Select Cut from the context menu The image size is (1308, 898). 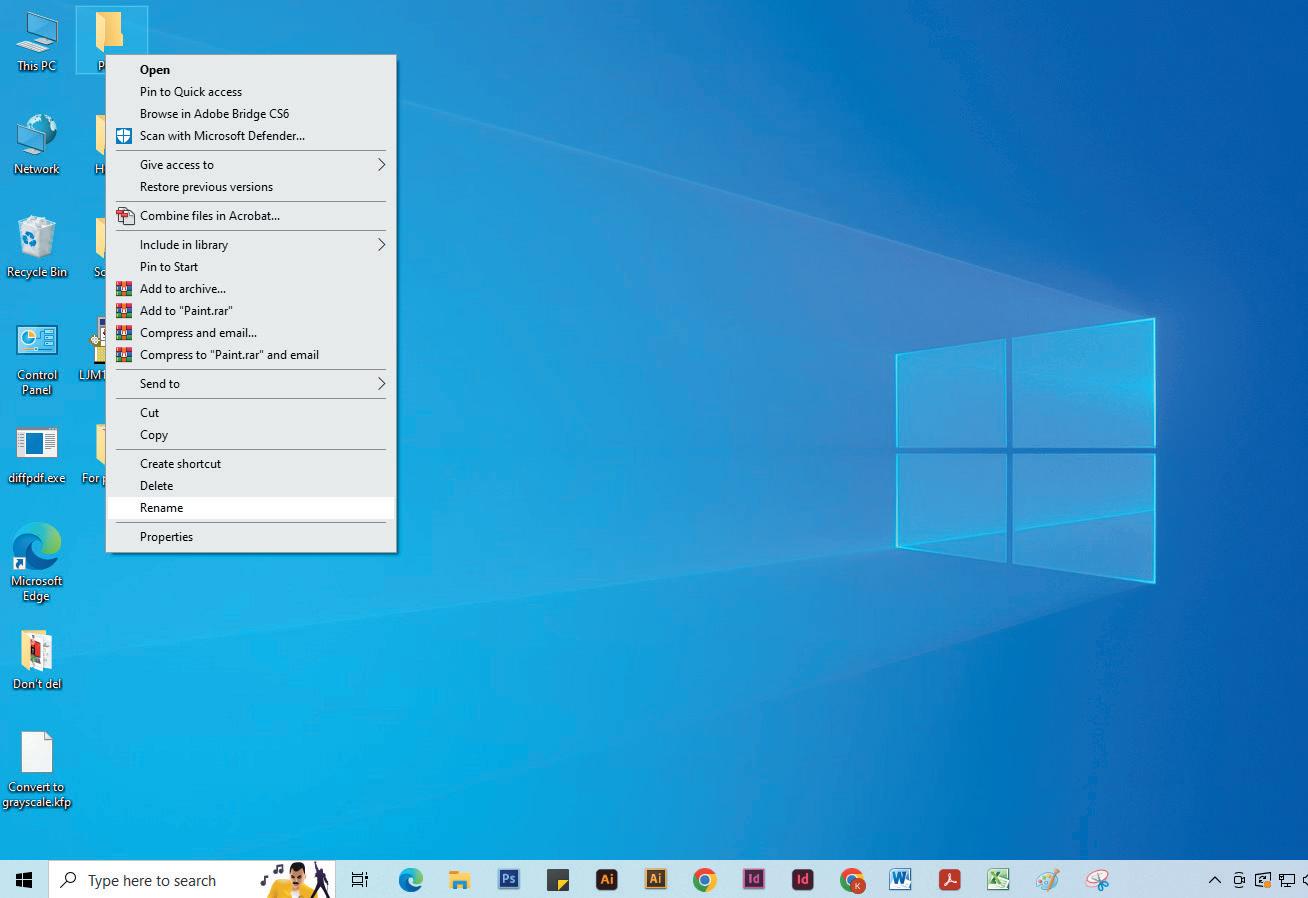pyautogui.click(x=251, y=413)
